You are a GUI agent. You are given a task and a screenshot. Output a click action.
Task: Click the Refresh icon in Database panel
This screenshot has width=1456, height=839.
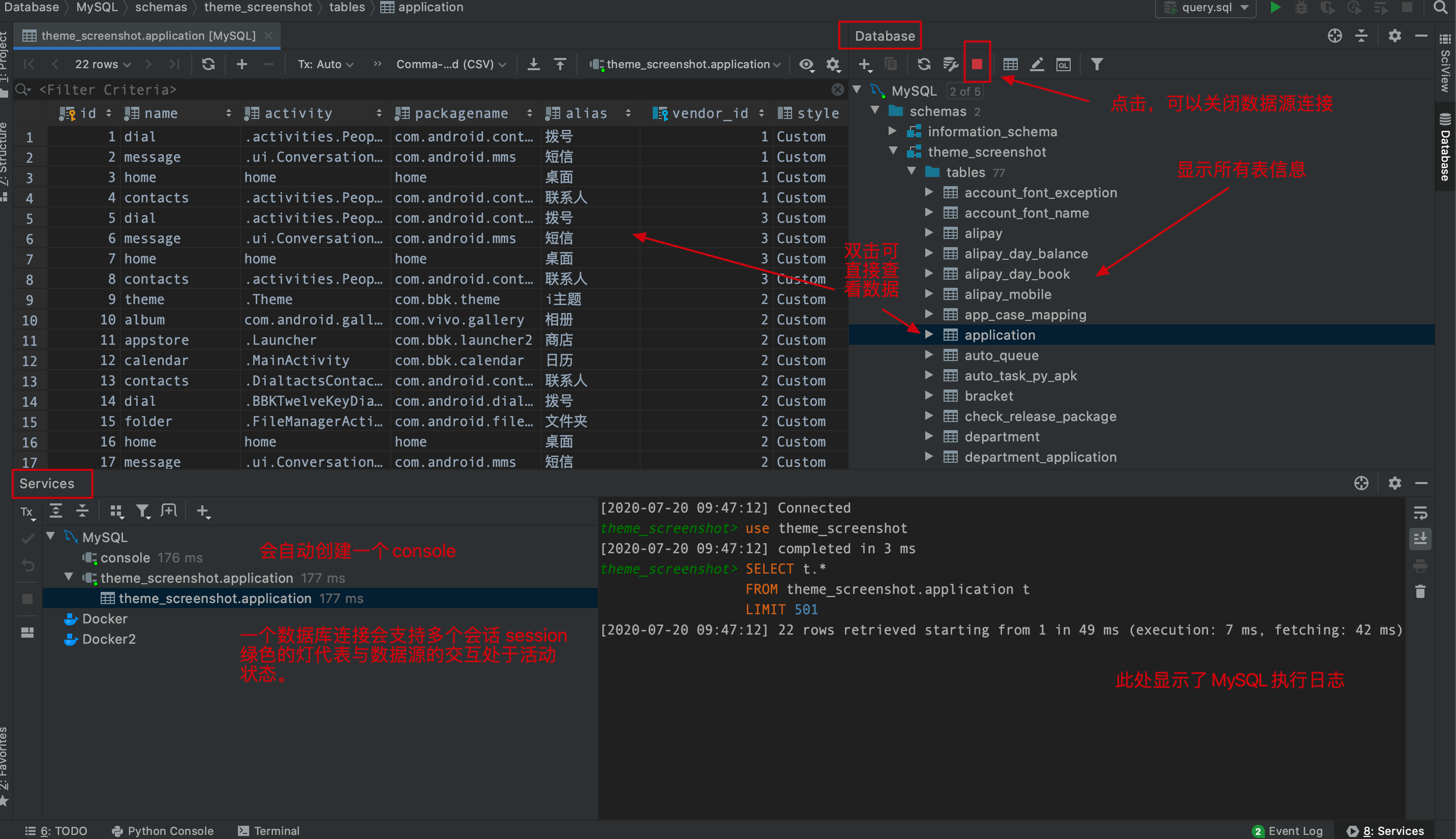click(x=924, y=64)
